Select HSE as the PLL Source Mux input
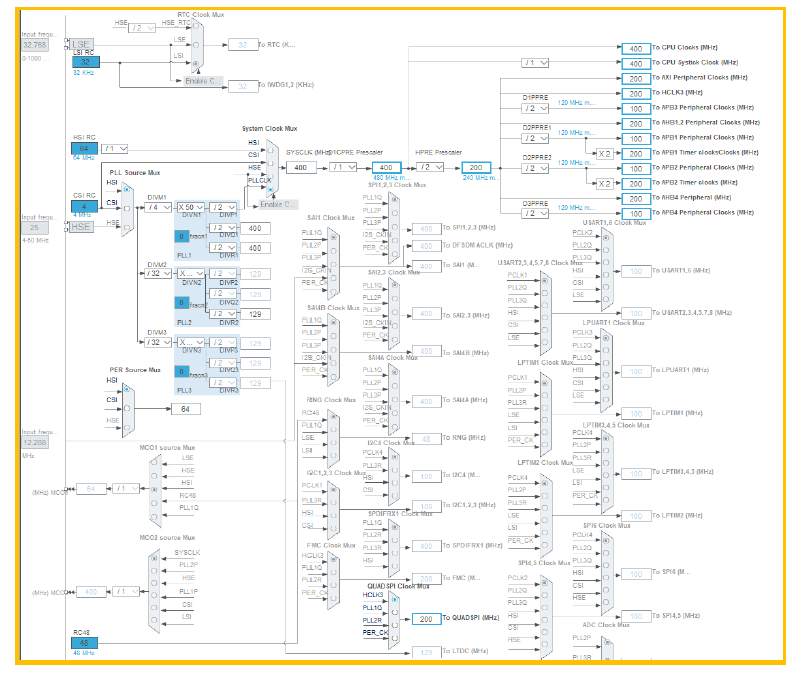Image resolution: width=805 pixels, height=678 pixels. [128, 228]
